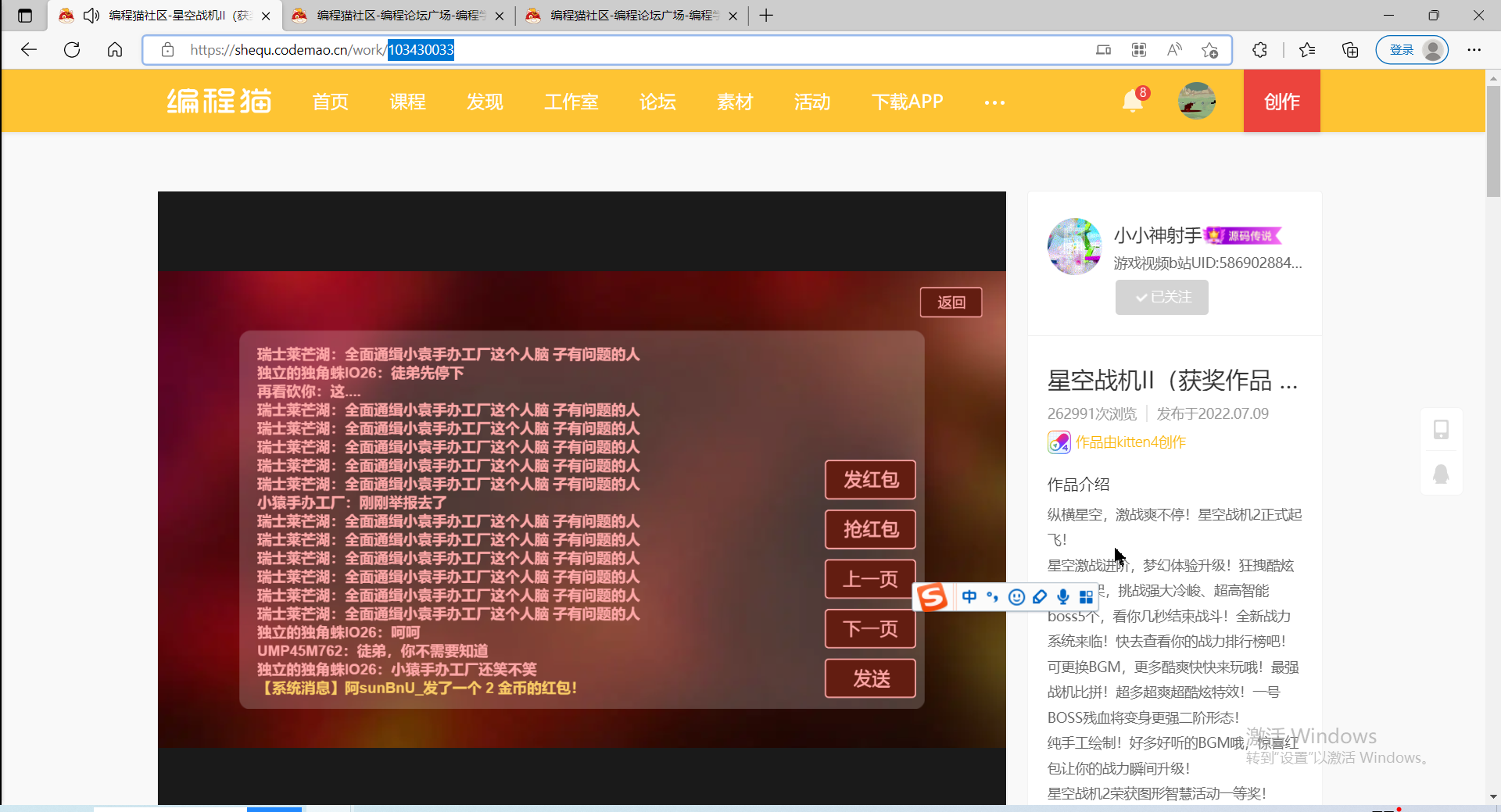
Task: Toggle the 已关注 follow button
Action: [x=1162, y=297]
